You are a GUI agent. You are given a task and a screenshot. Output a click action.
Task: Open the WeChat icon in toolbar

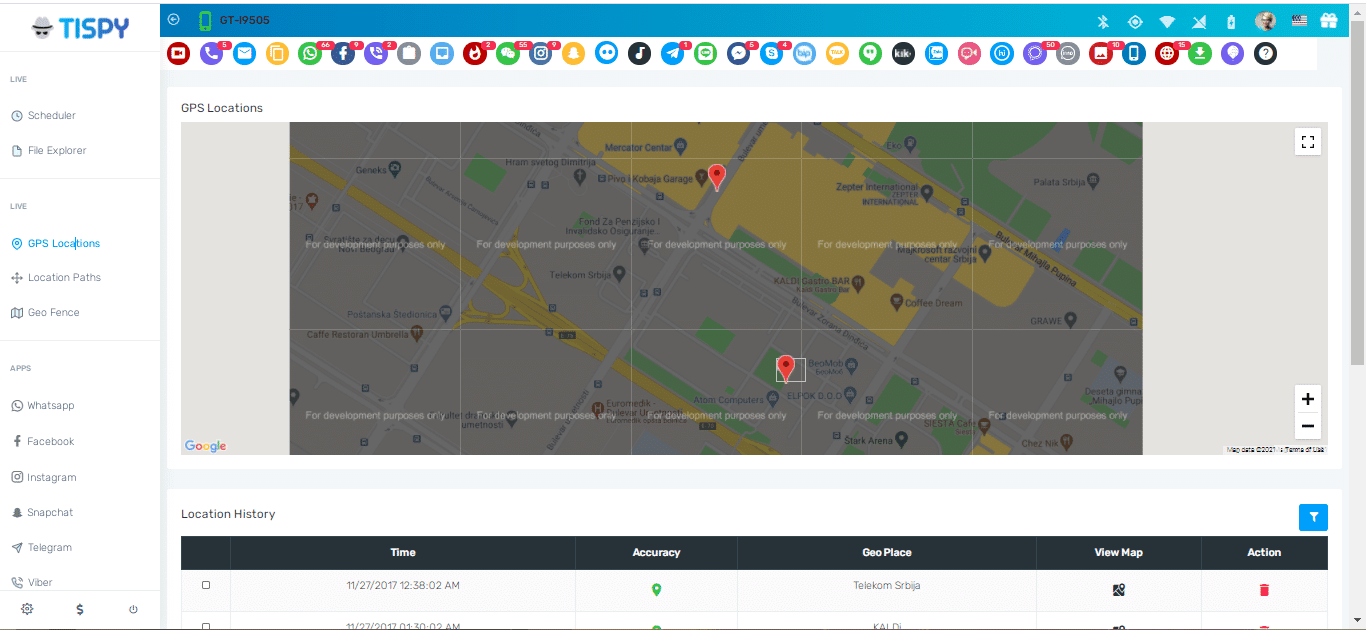[x=508, y=54]
